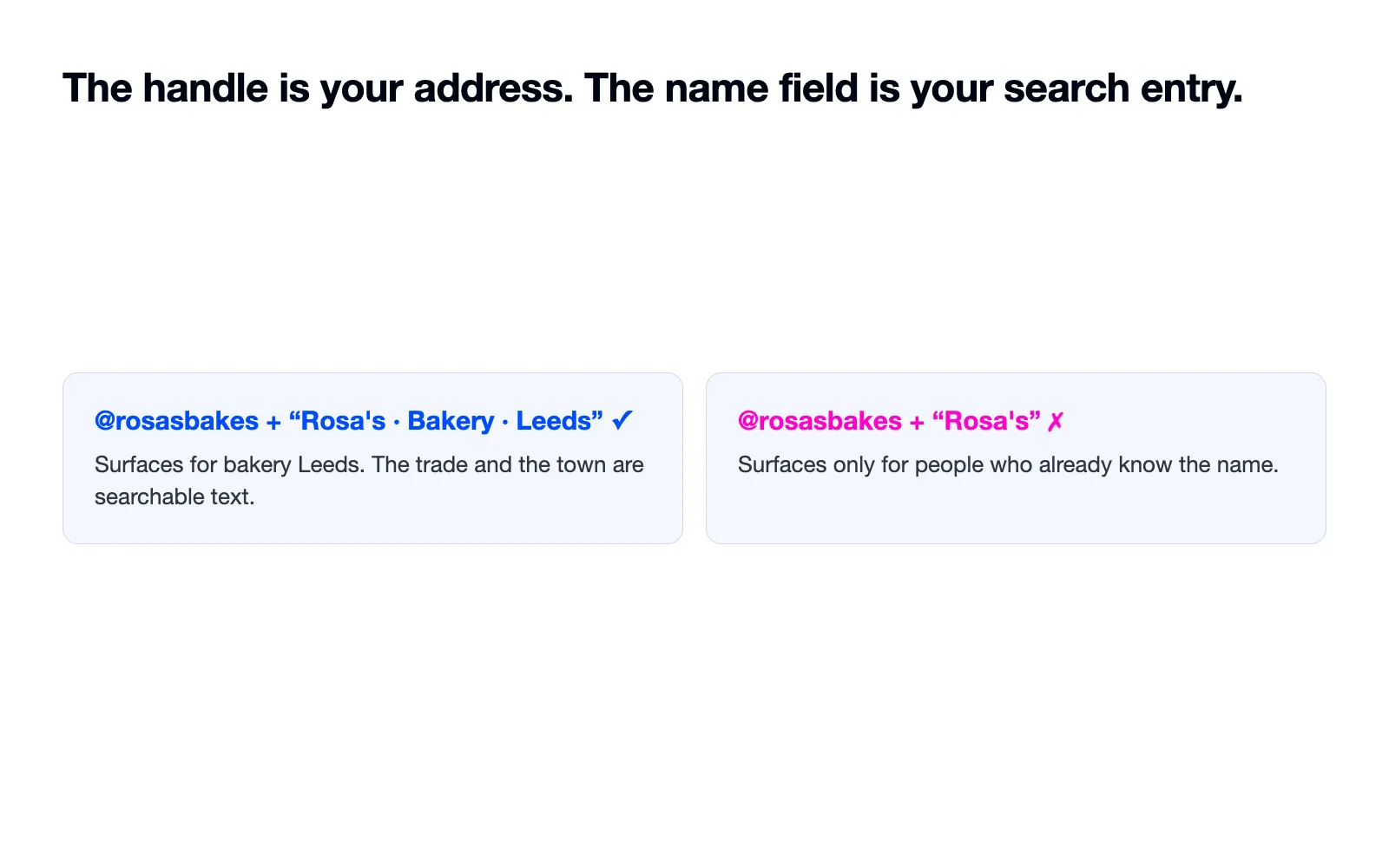Screen dimensions: 1389x868
Task: Click the slide headline about handle and name
Action: pos(653,89)
